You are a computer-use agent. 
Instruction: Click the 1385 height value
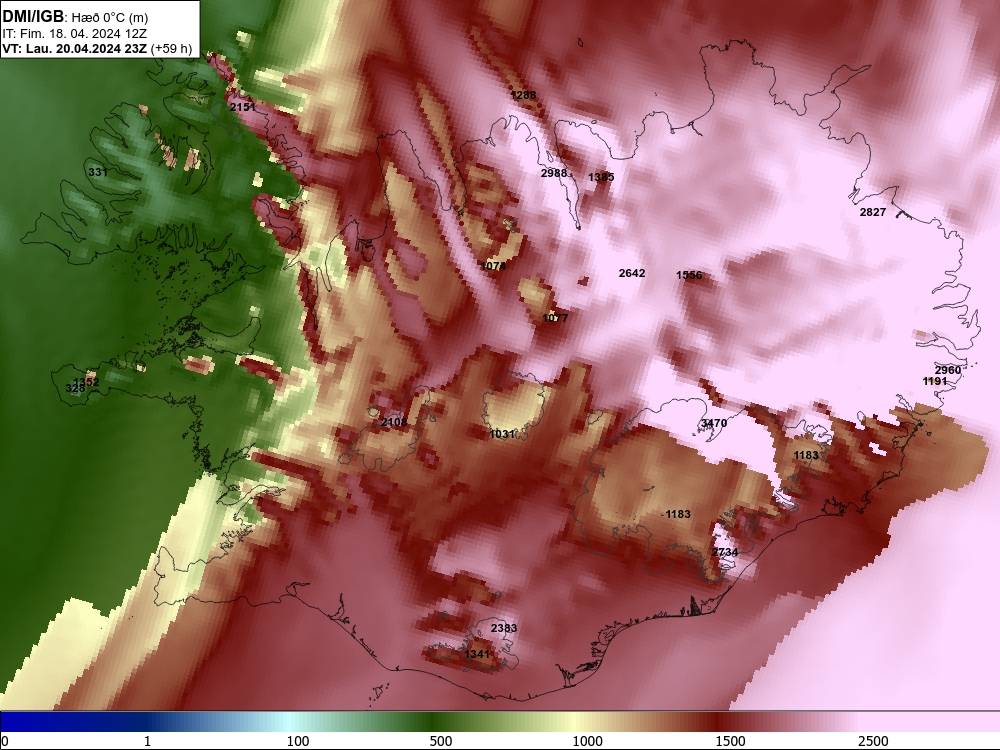click(x=601, y=177)
